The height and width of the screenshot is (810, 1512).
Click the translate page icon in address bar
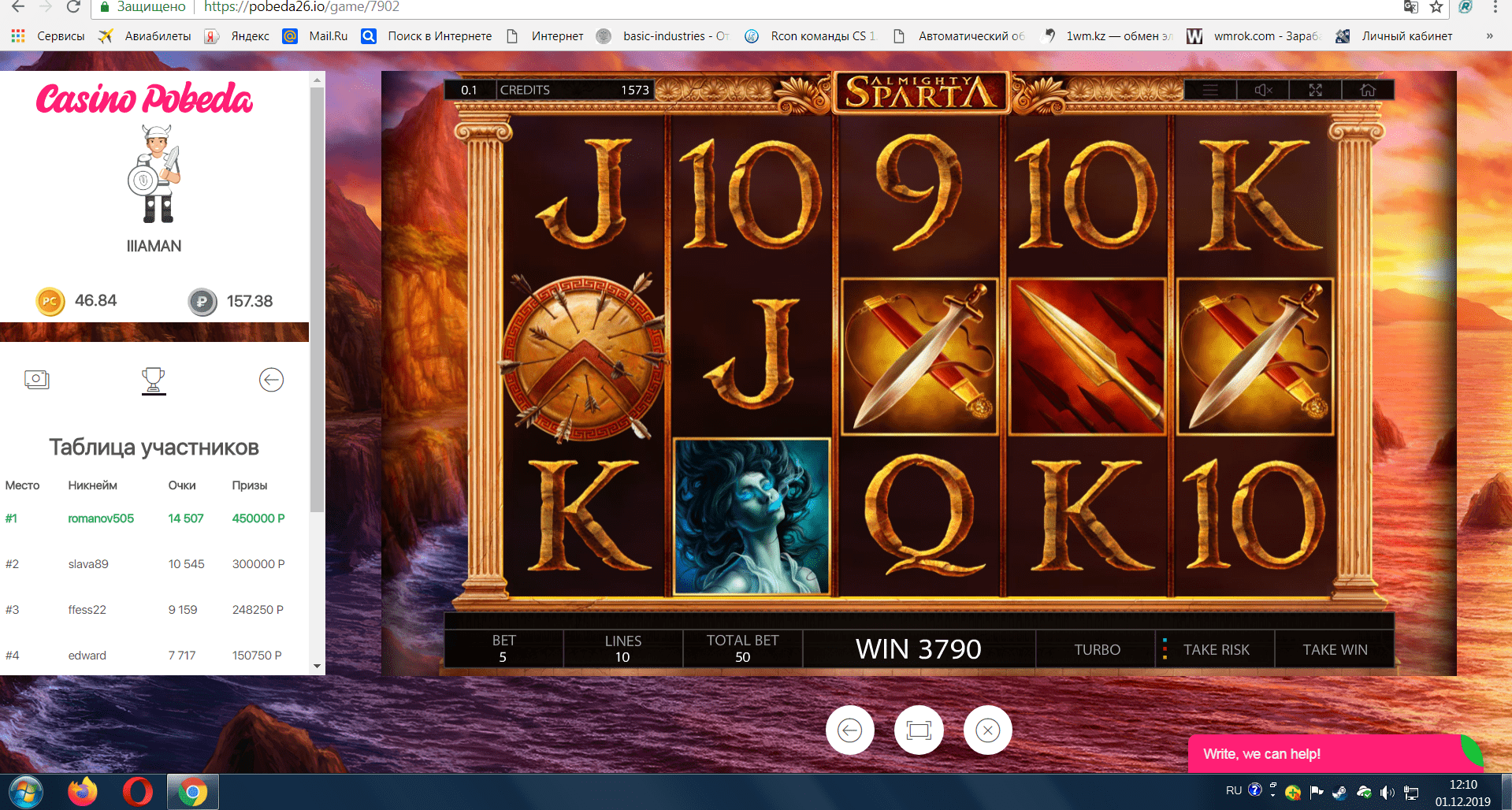(x=1411, y=7)
